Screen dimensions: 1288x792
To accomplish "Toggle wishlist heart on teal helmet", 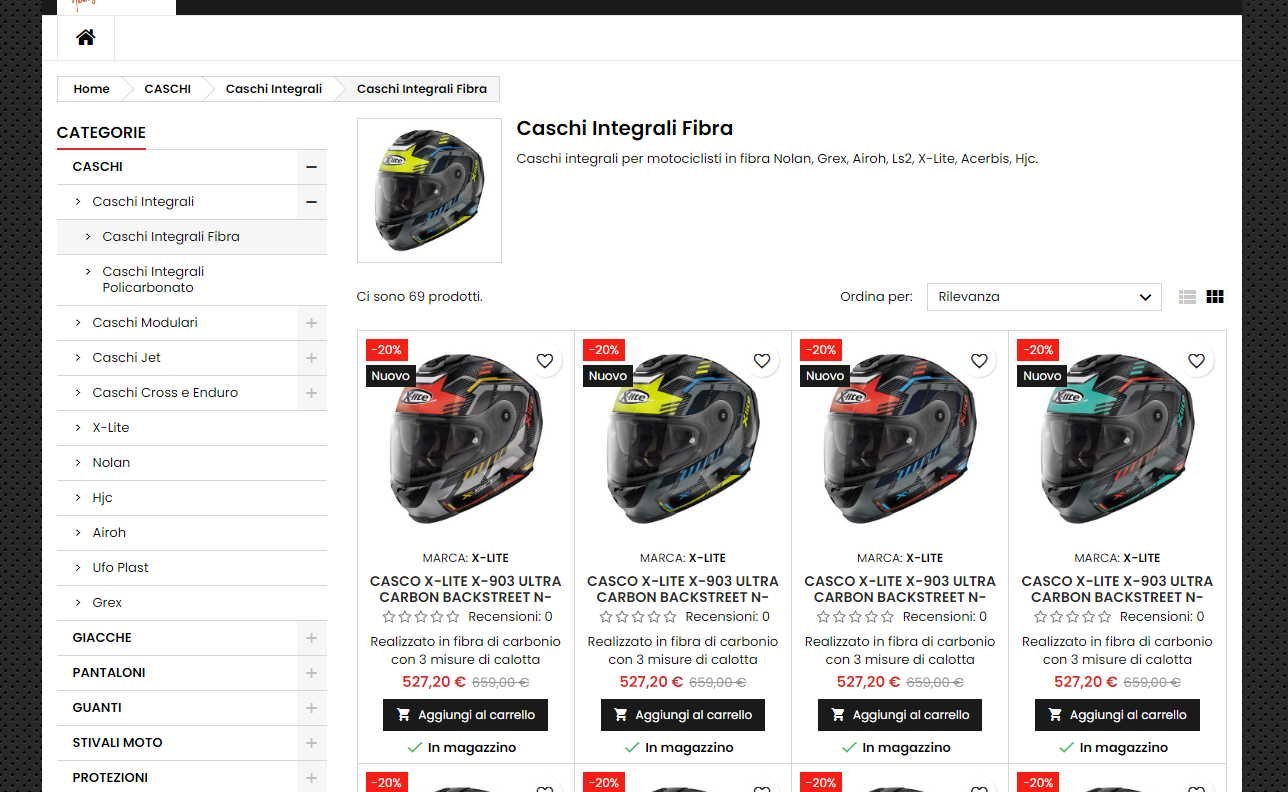I will coord(1197,361).
